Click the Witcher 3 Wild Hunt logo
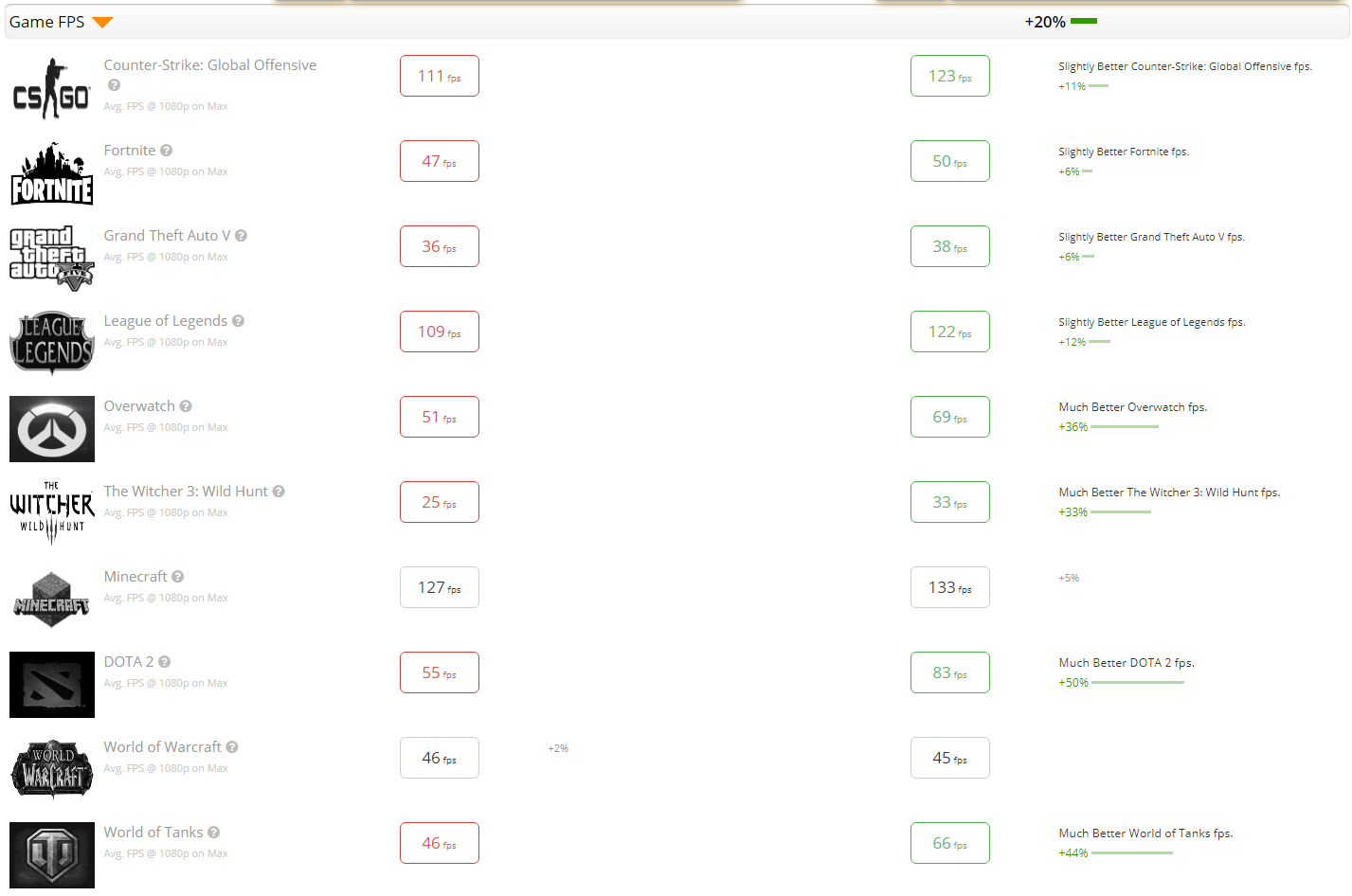This screenshot has width=1352, height=896. pyautogui.click(x=52, y=514)
